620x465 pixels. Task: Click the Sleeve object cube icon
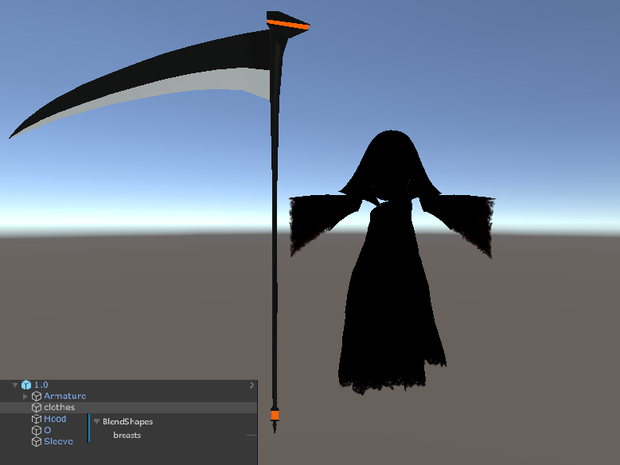coord(37,441)
